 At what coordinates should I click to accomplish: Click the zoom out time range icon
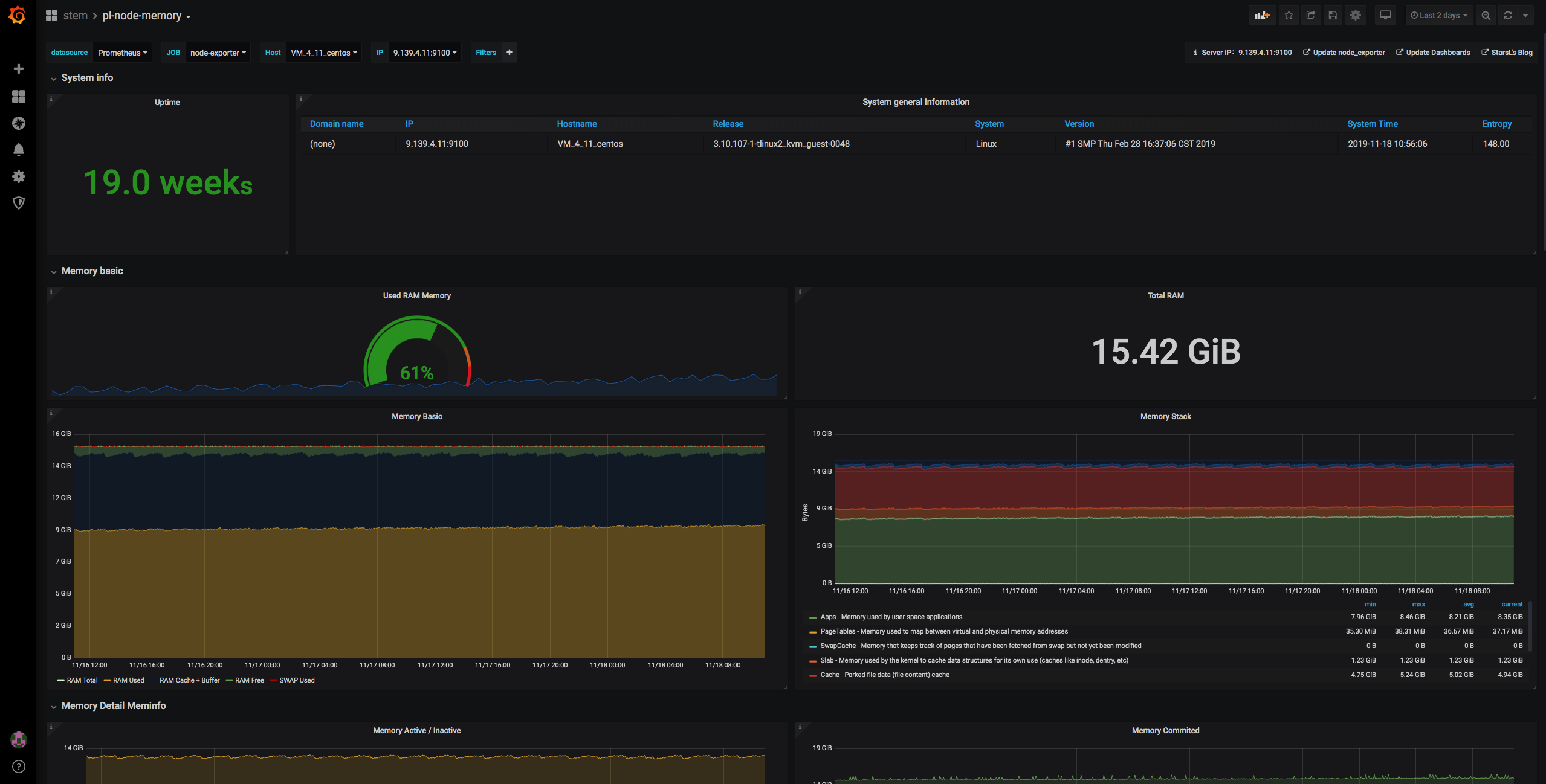[1486, 16]
